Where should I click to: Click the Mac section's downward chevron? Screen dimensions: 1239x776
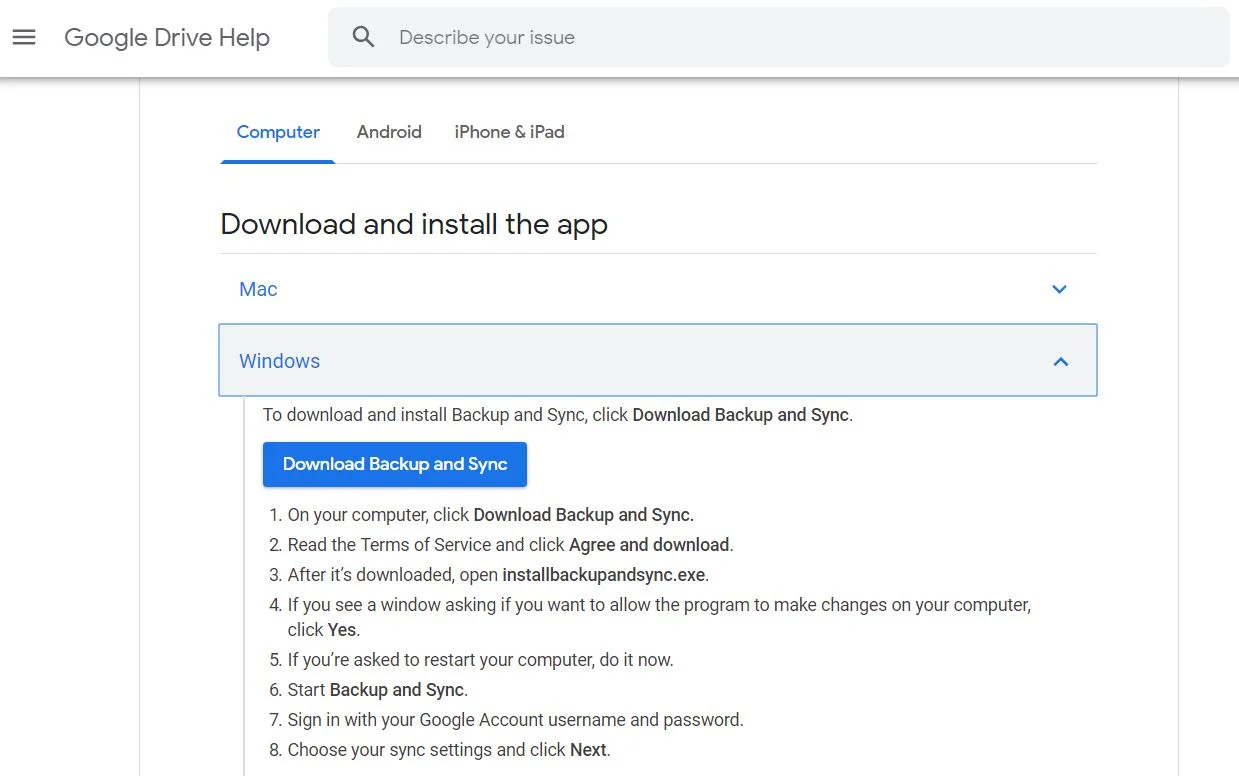tap(1059, 289)
